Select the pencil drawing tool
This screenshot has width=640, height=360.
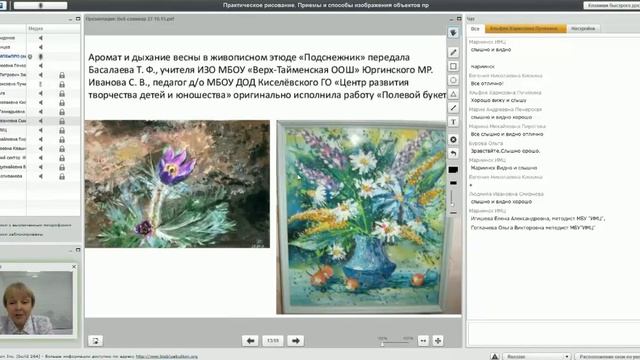tap(453, 52)
